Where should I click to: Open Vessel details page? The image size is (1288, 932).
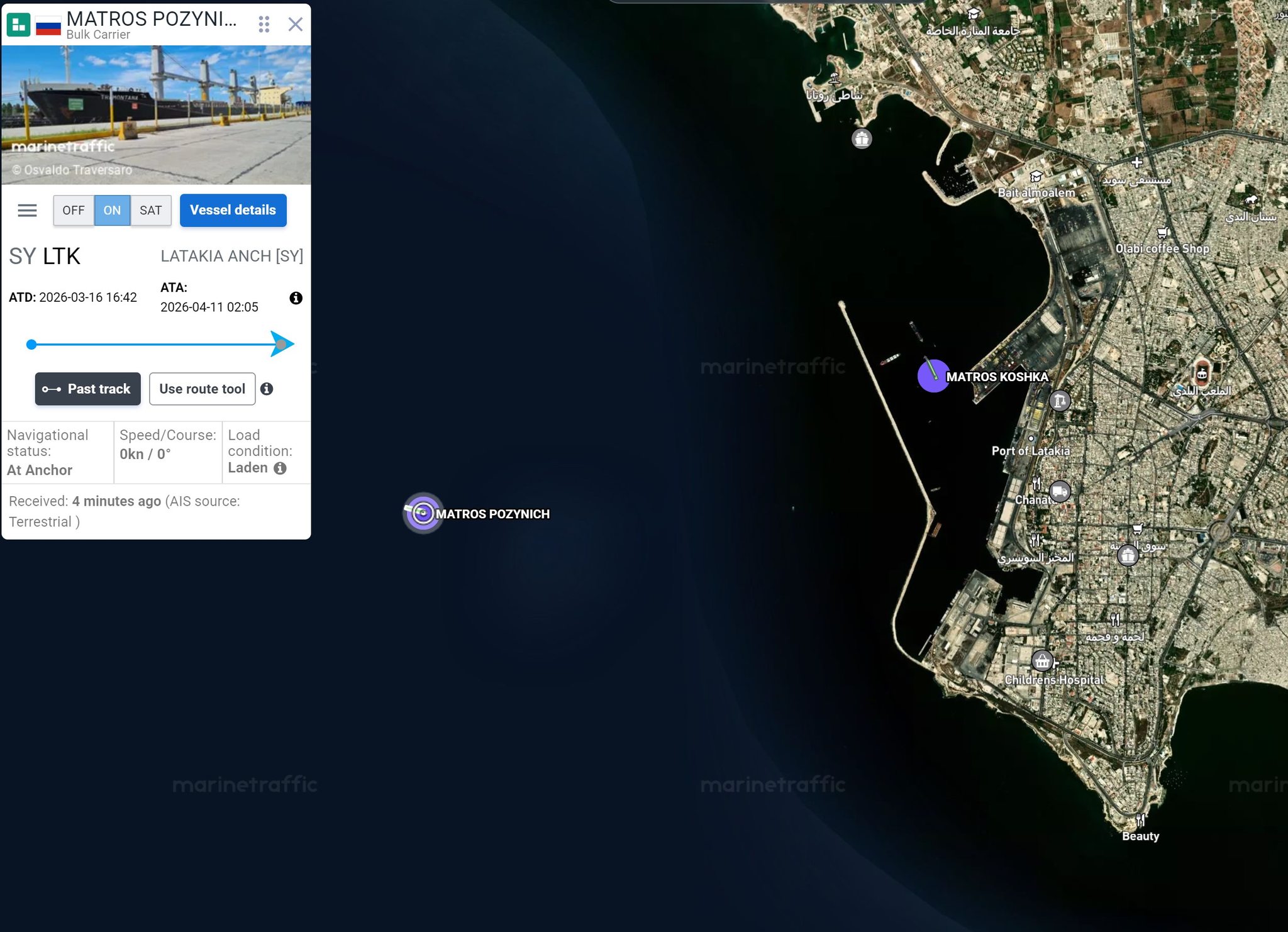tap(233, 210)
